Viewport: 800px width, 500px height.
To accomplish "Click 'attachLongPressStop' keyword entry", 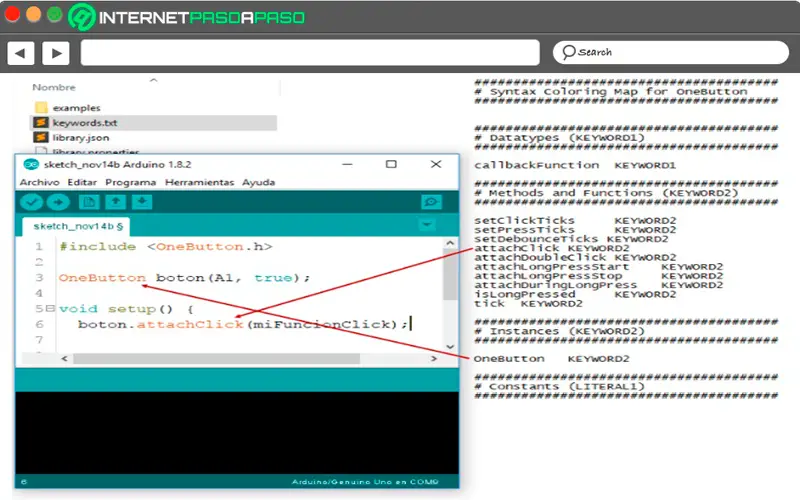I will click(x=548, y=276).
